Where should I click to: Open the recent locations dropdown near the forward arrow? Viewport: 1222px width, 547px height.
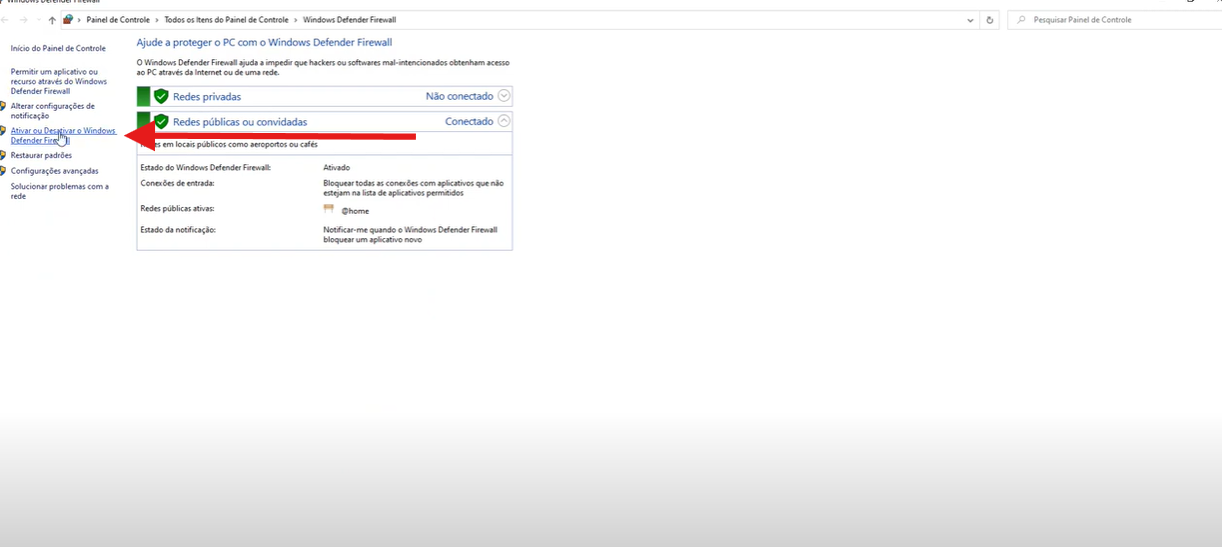tap(38, 20)
